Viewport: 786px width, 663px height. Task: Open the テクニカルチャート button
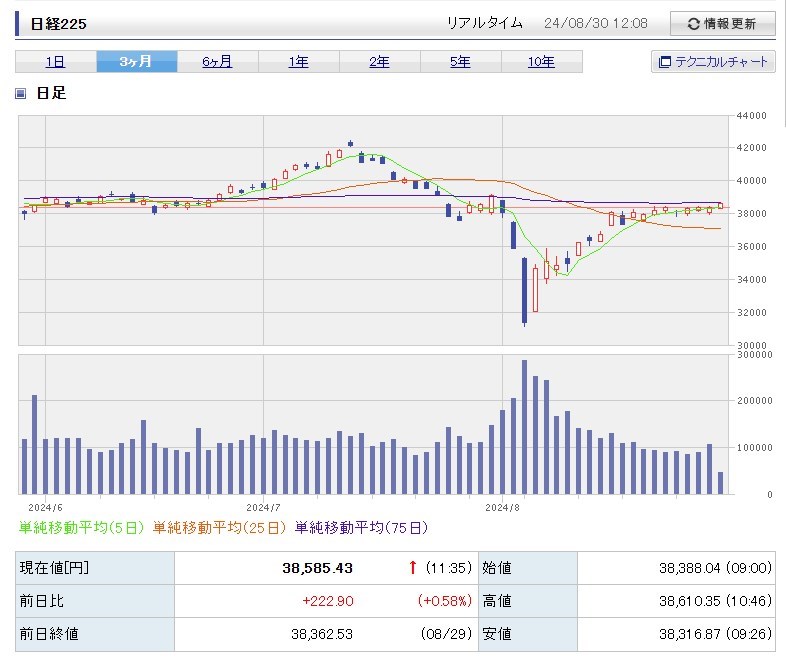(x=713, y=62)
